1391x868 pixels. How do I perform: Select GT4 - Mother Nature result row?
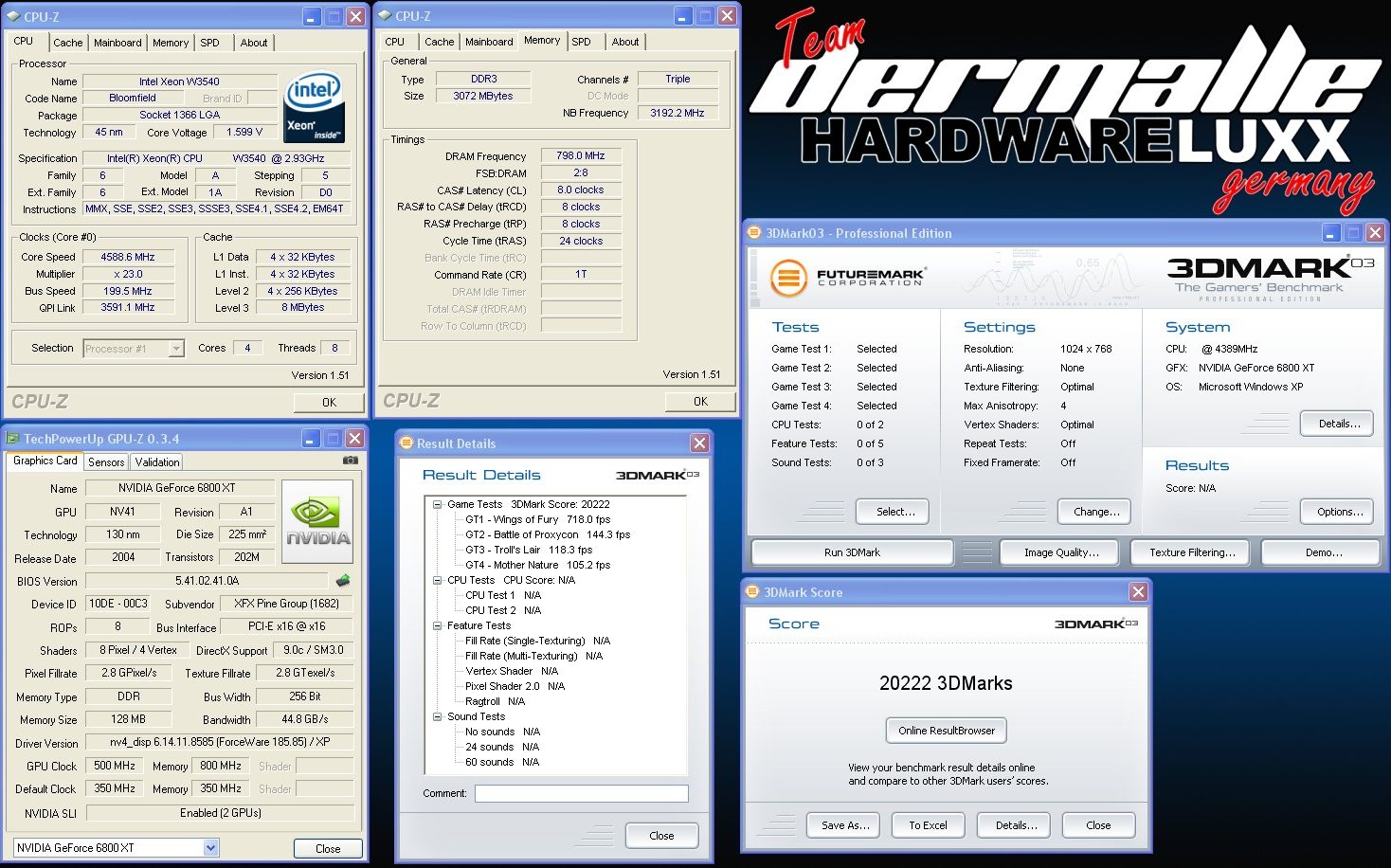(537, 565)
